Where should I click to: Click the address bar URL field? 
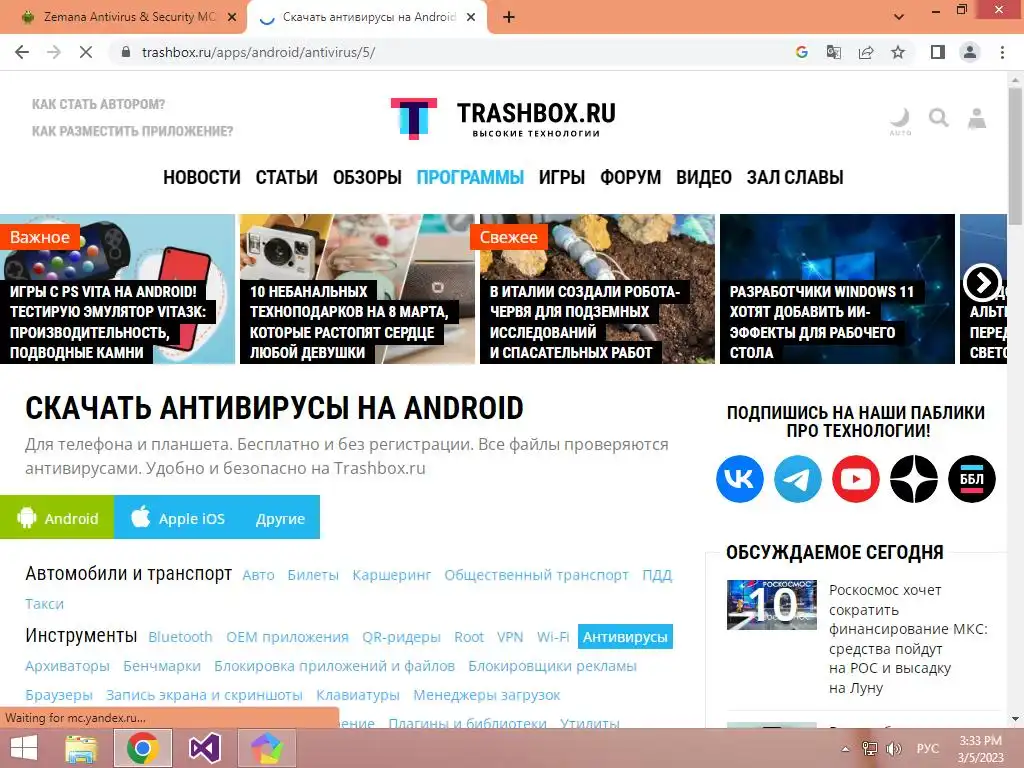click(x=451, y=52)
